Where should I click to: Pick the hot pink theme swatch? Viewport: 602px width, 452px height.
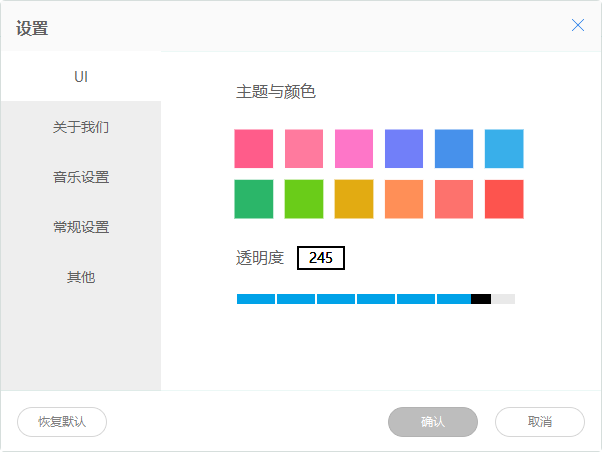point(254,149)
